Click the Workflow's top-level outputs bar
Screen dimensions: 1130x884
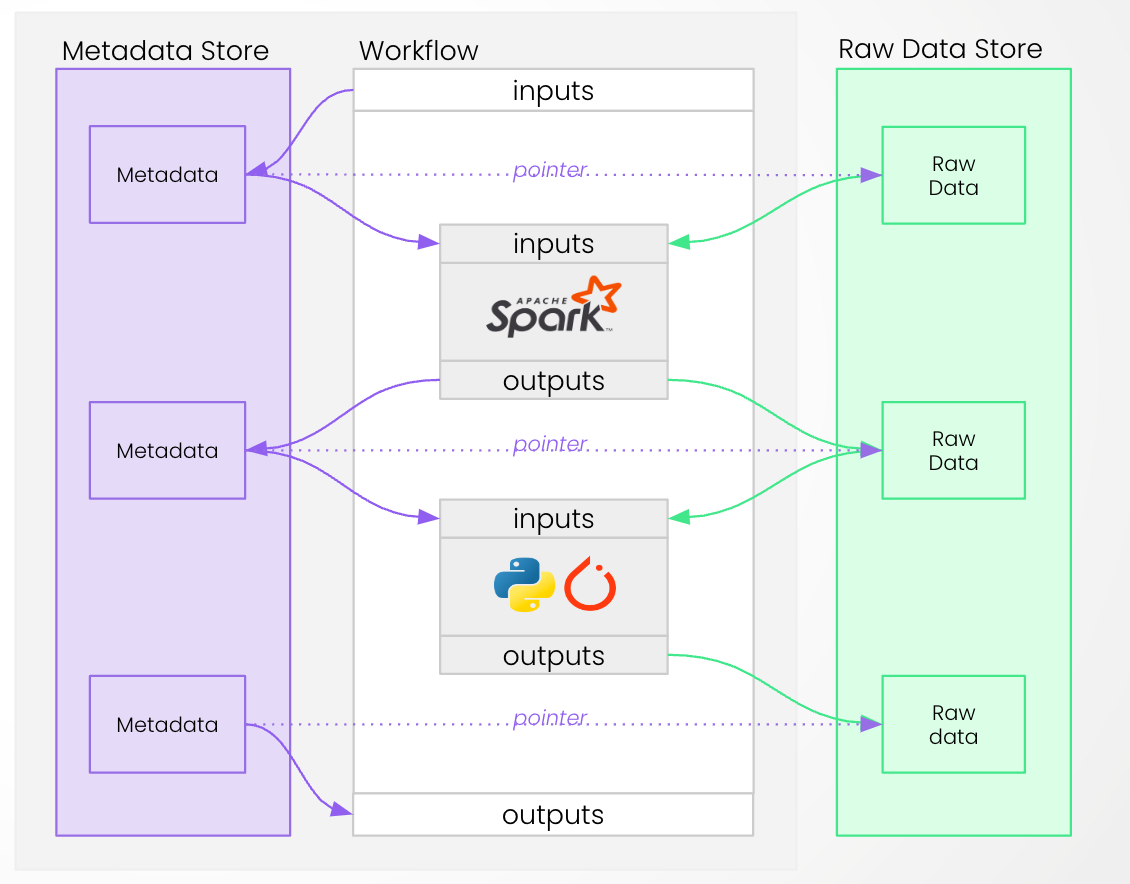click(553, 815)
